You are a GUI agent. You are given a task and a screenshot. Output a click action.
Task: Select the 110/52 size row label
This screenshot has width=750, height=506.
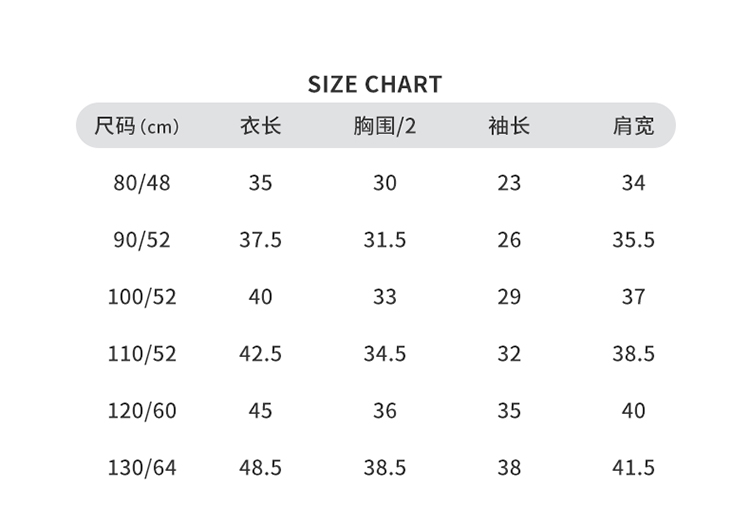[142, 354]
